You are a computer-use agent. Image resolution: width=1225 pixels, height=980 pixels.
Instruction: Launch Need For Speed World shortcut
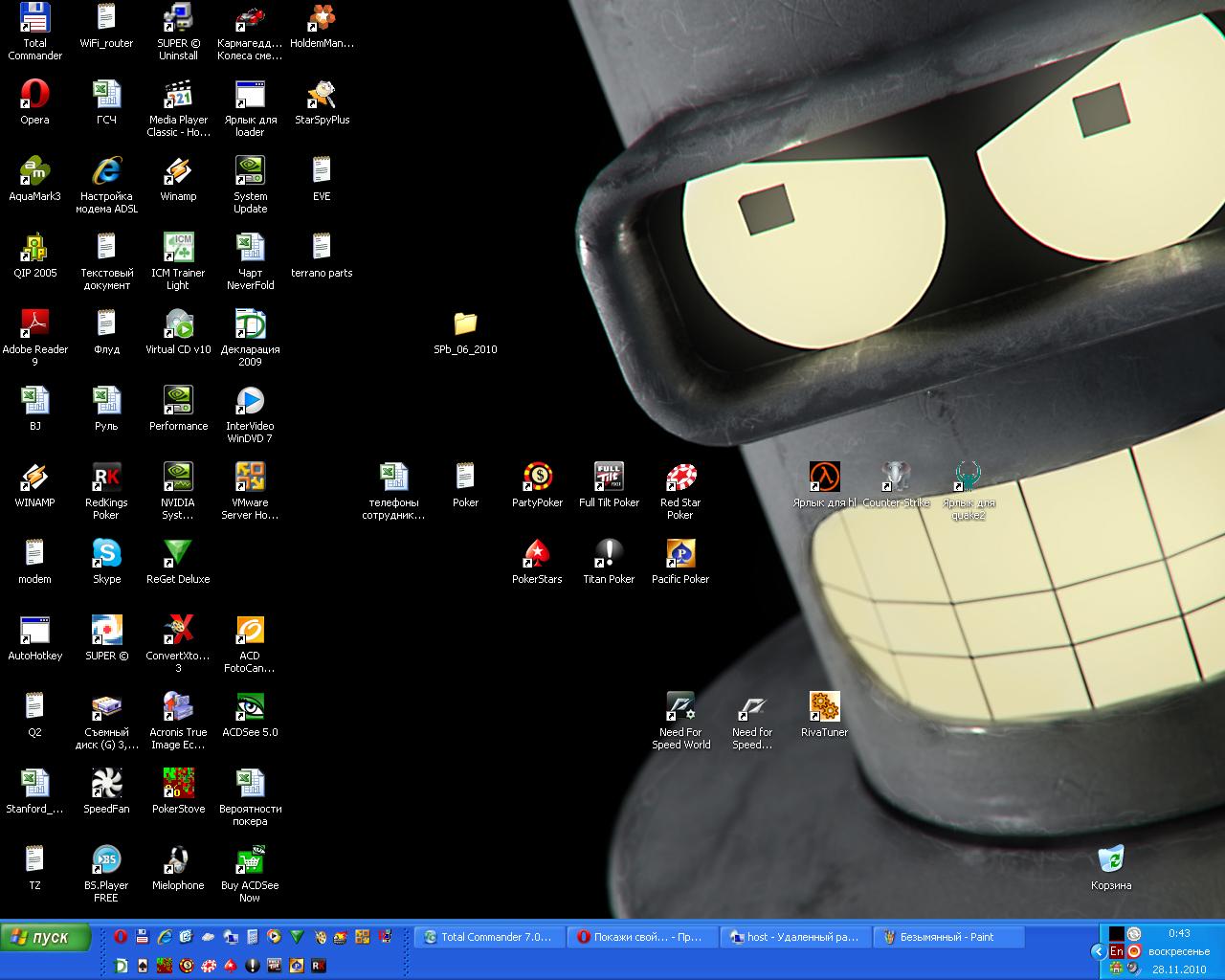coord(680,707)
